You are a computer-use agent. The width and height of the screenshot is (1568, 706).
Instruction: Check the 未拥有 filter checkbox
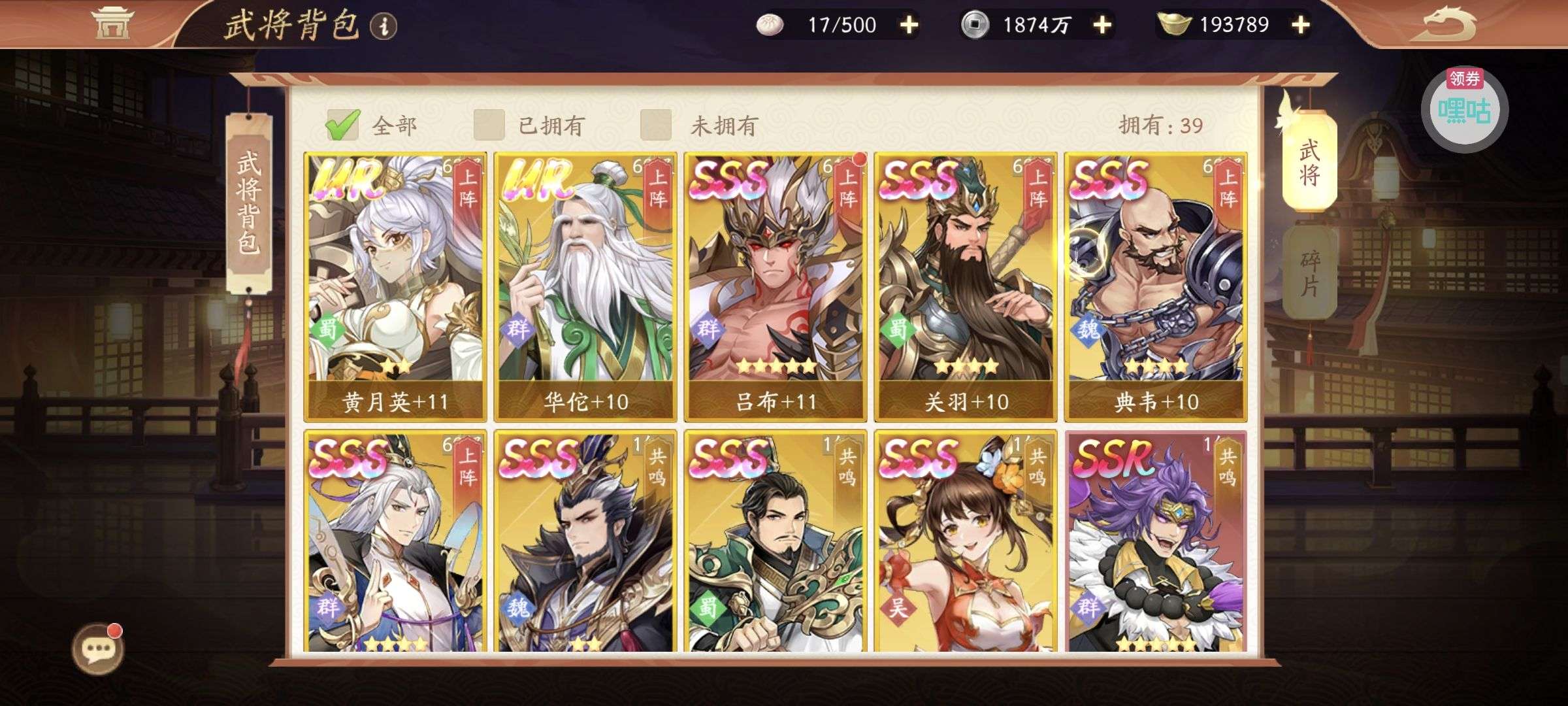click(x=656, y=124)
